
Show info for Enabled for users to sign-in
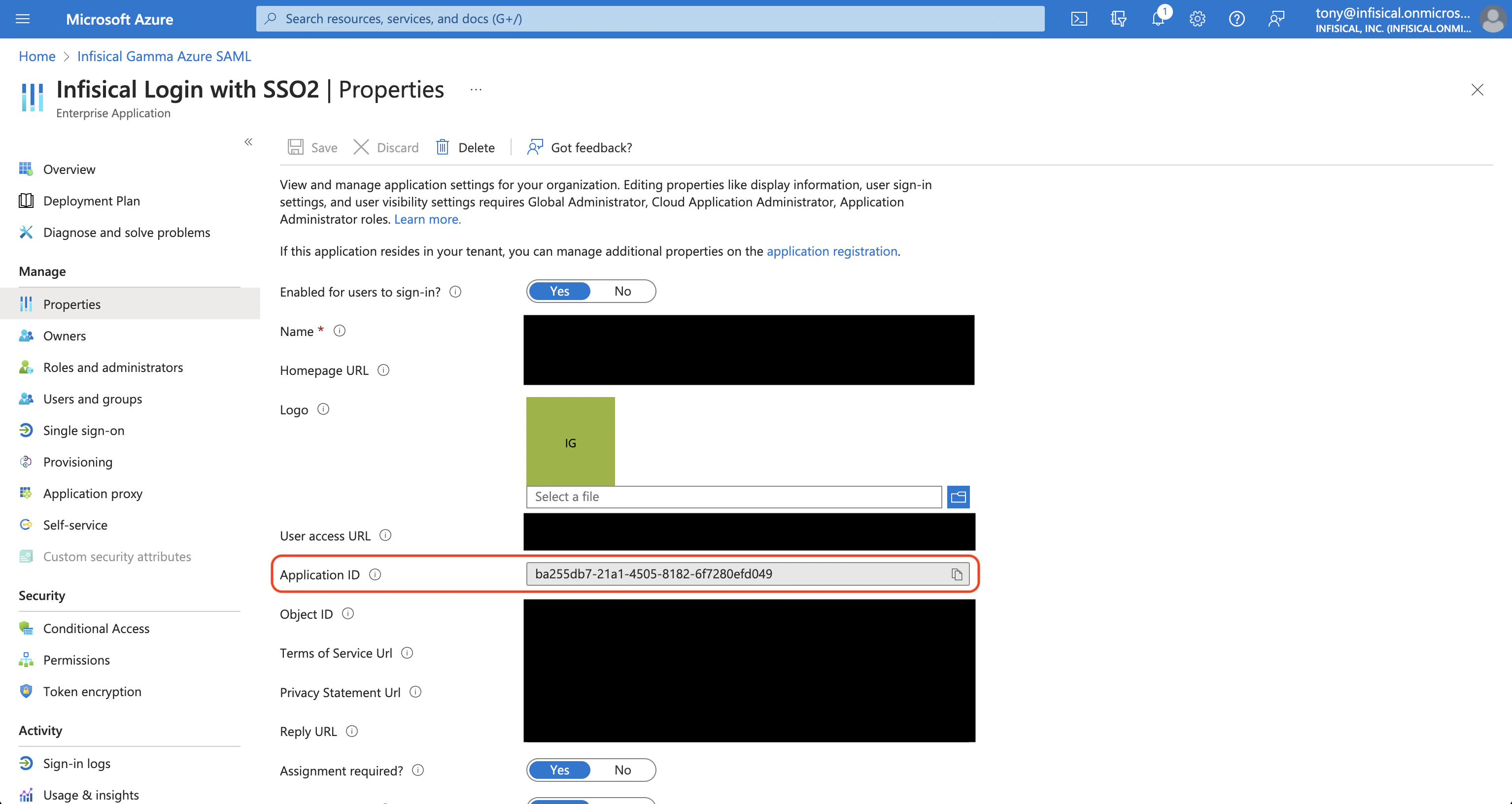(x=455, y=292)
